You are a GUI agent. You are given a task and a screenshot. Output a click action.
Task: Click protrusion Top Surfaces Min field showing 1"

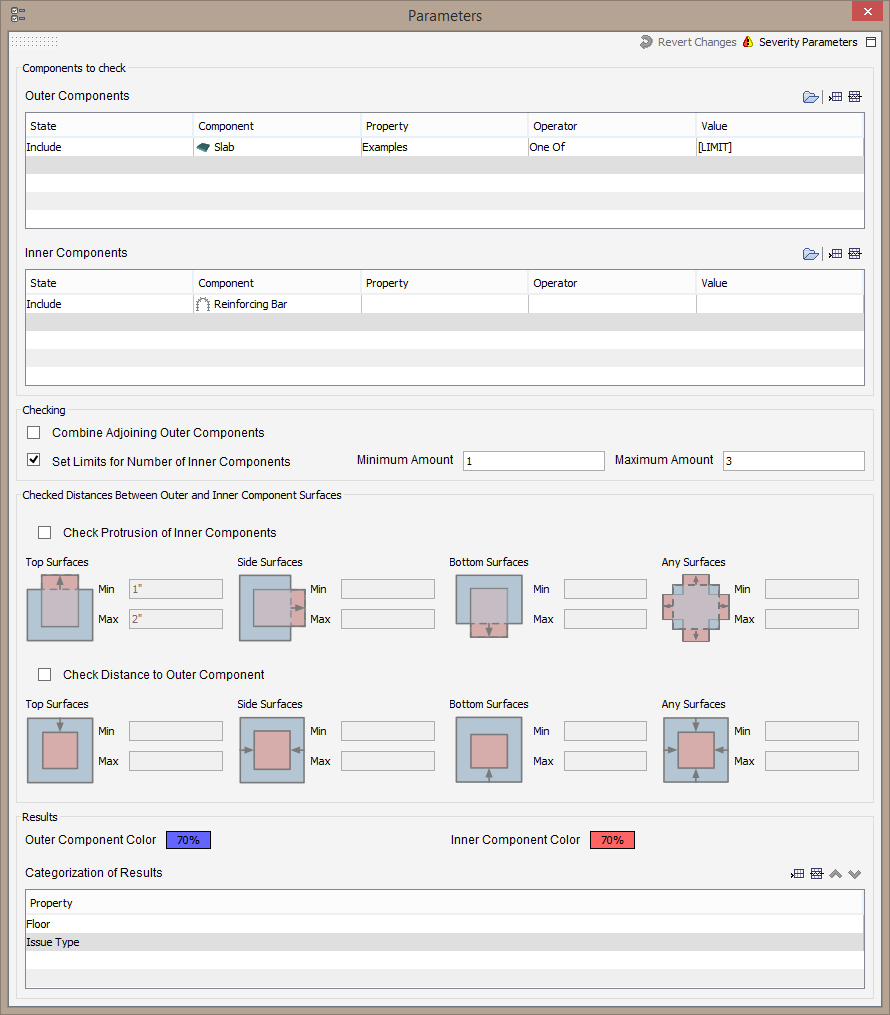point(176,589)
